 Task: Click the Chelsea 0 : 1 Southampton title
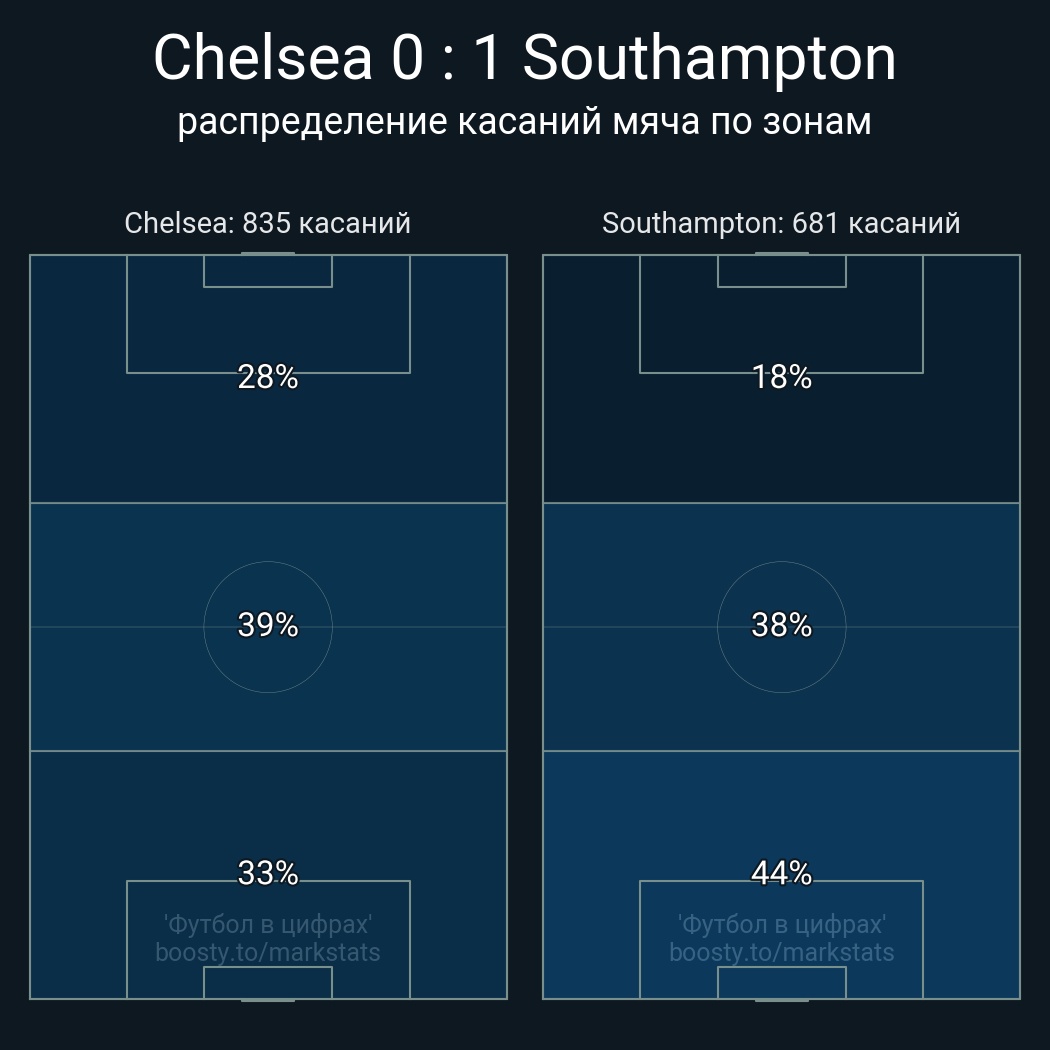(x=524, y=58)
